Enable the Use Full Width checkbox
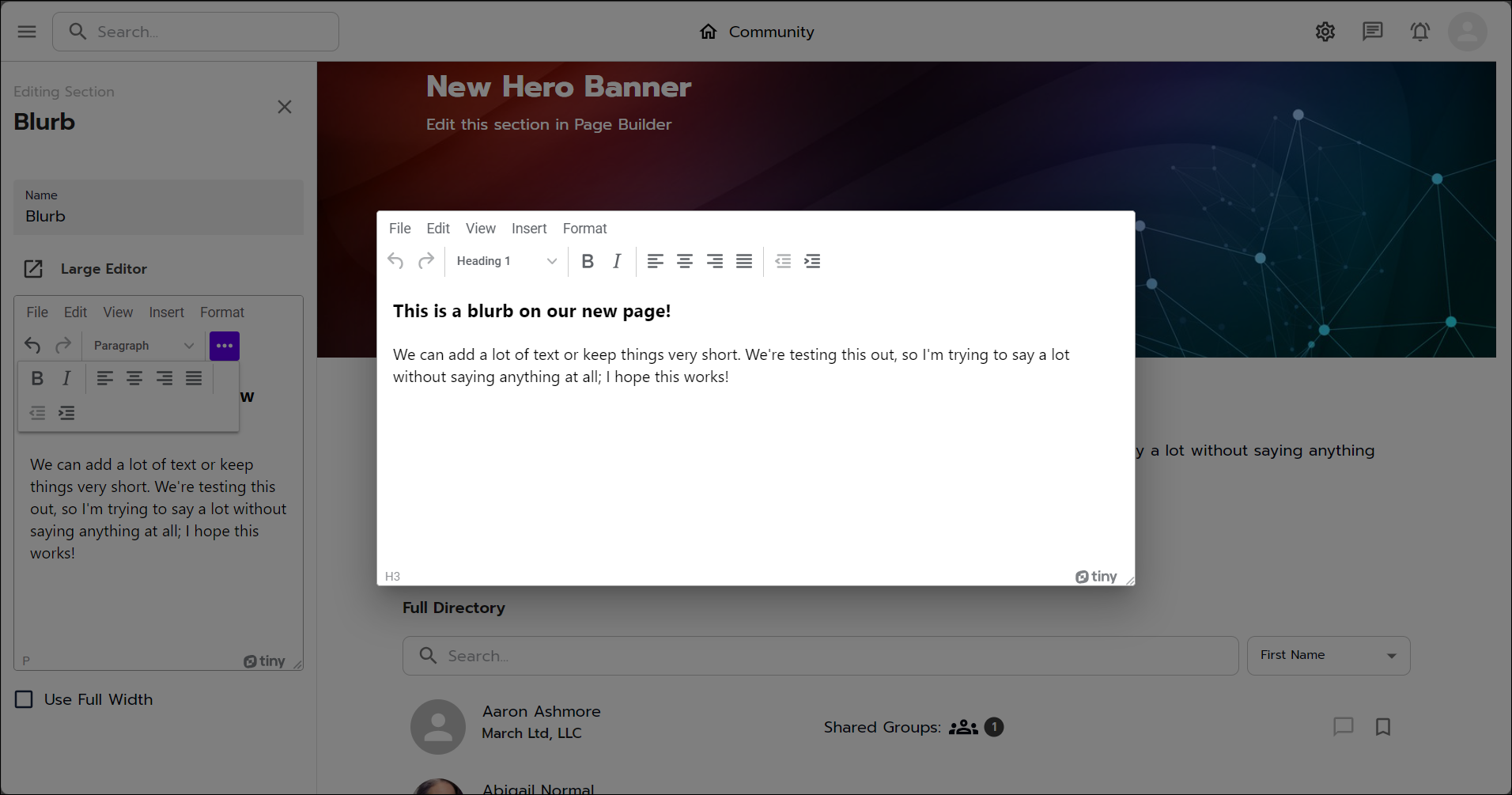The image size is (1512, 795). coord(23,699)
